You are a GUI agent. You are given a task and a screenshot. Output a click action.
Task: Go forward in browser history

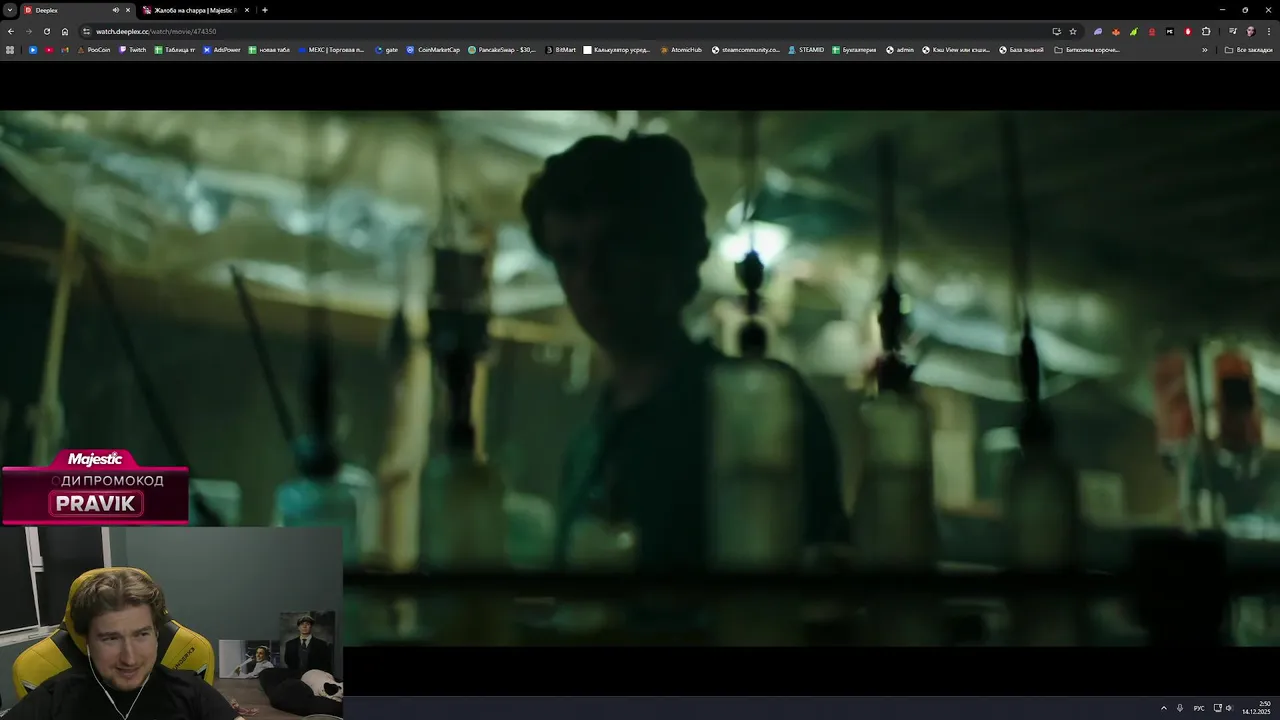click(x=28, y=31)
